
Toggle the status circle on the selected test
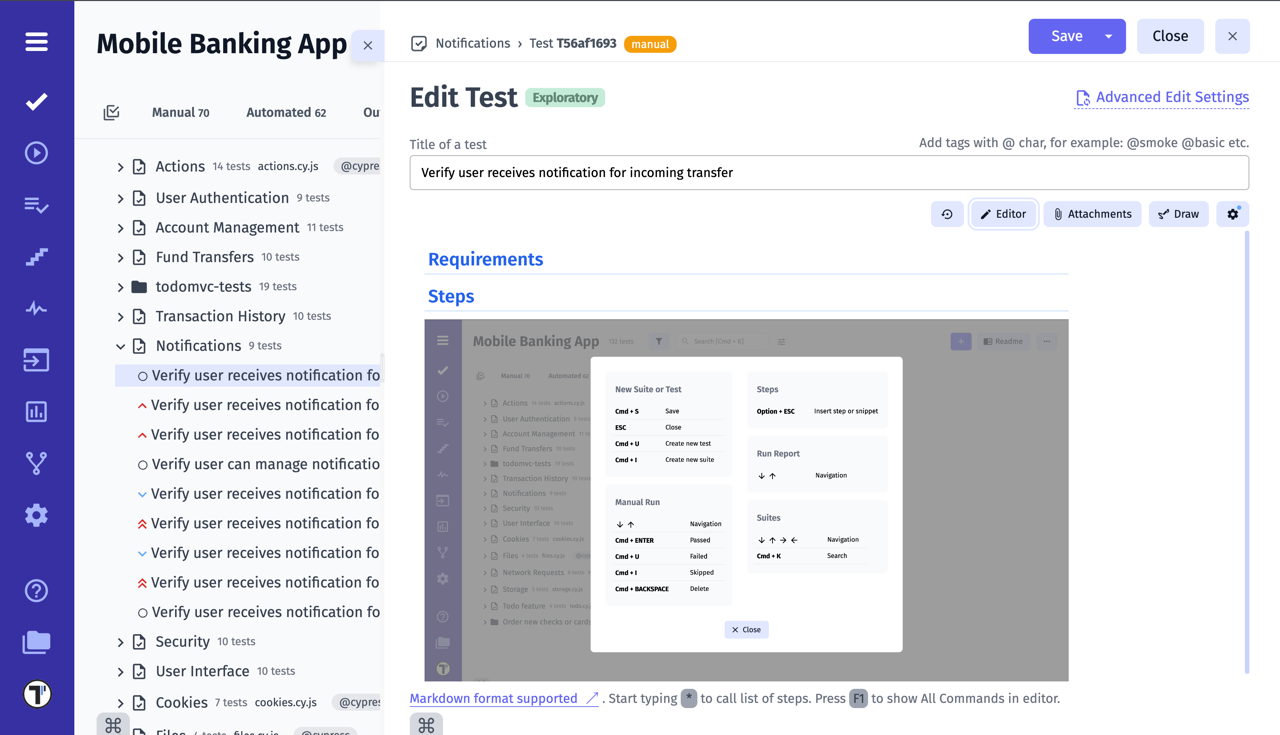(x=141, y=375)
